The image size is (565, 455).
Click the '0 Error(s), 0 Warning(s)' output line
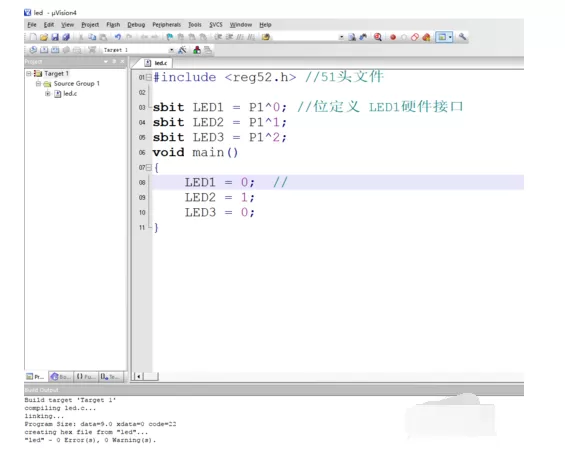90,440
